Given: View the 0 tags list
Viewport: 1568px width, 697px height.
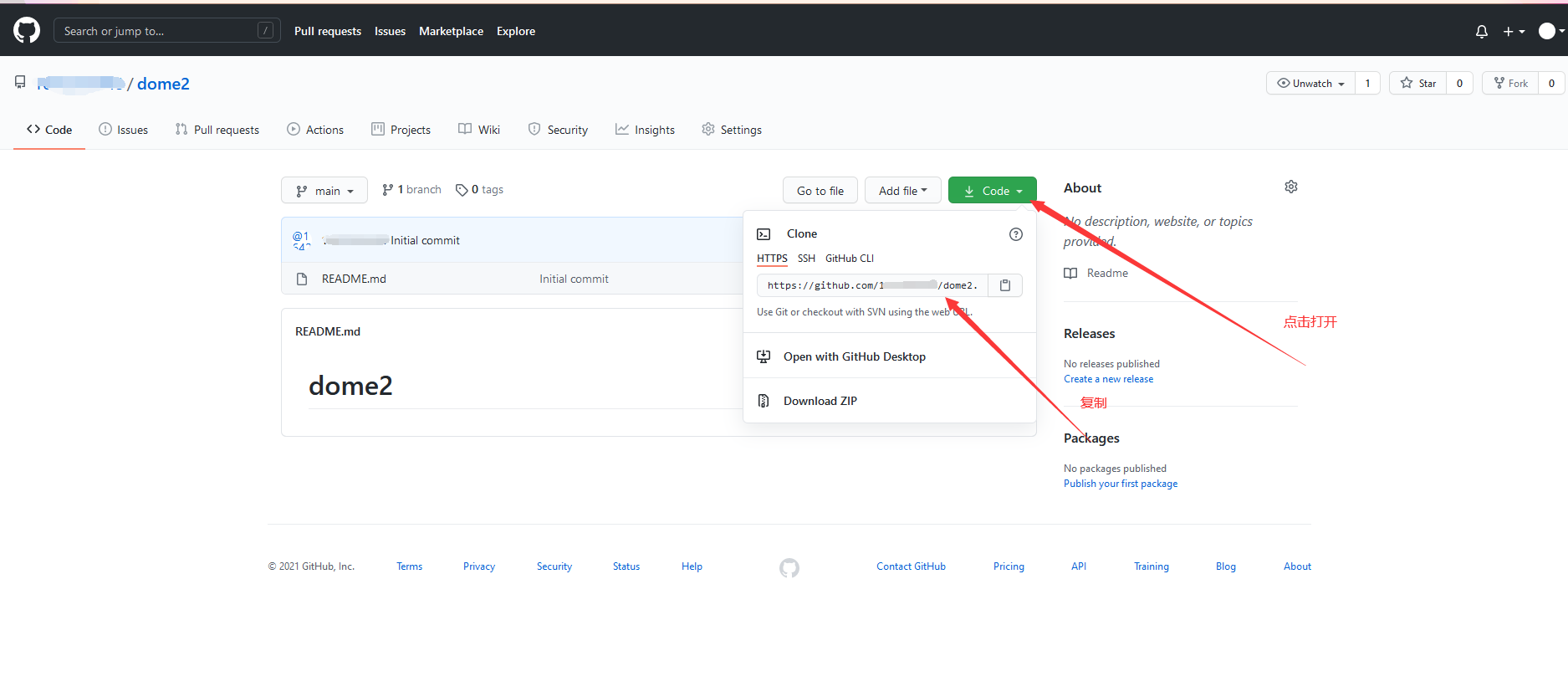Looking at the screenshot, I should tap(479, 190).
